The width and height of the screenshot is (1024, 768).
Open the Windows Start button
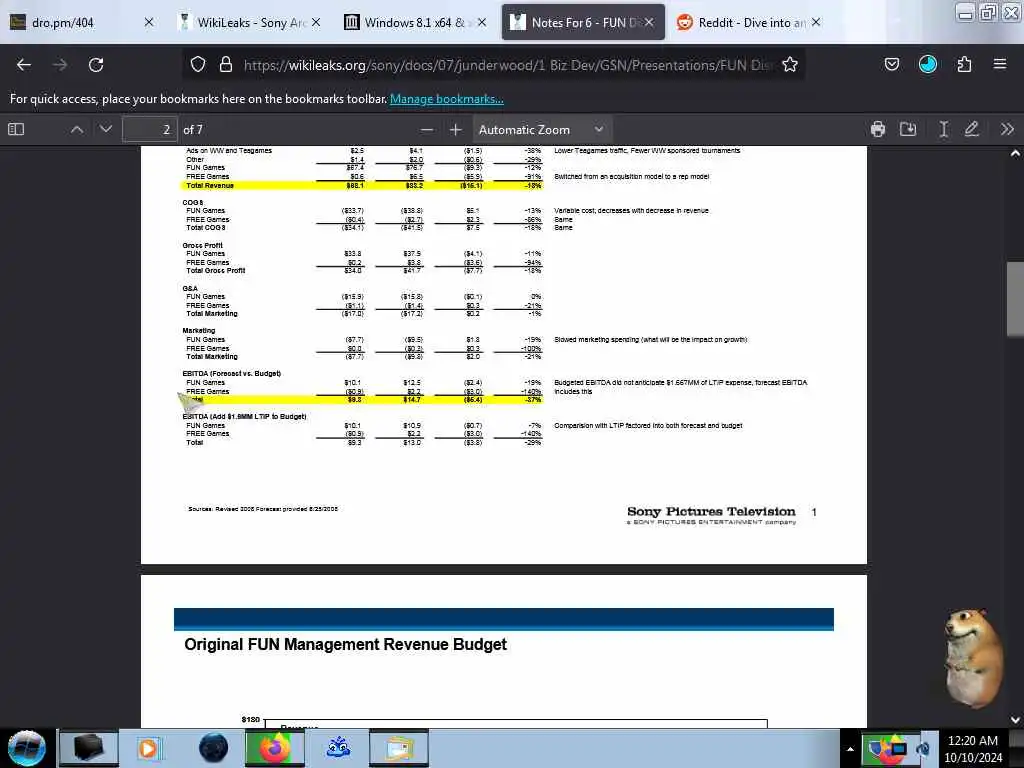click(x=27, y=747)
